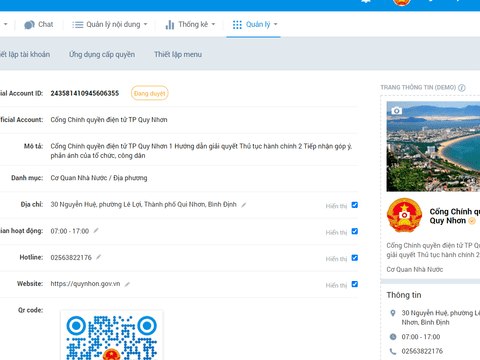Click the verified badge next to Quy Nhơn
Viewport: 480px width, 360px height.
[472, 221]
